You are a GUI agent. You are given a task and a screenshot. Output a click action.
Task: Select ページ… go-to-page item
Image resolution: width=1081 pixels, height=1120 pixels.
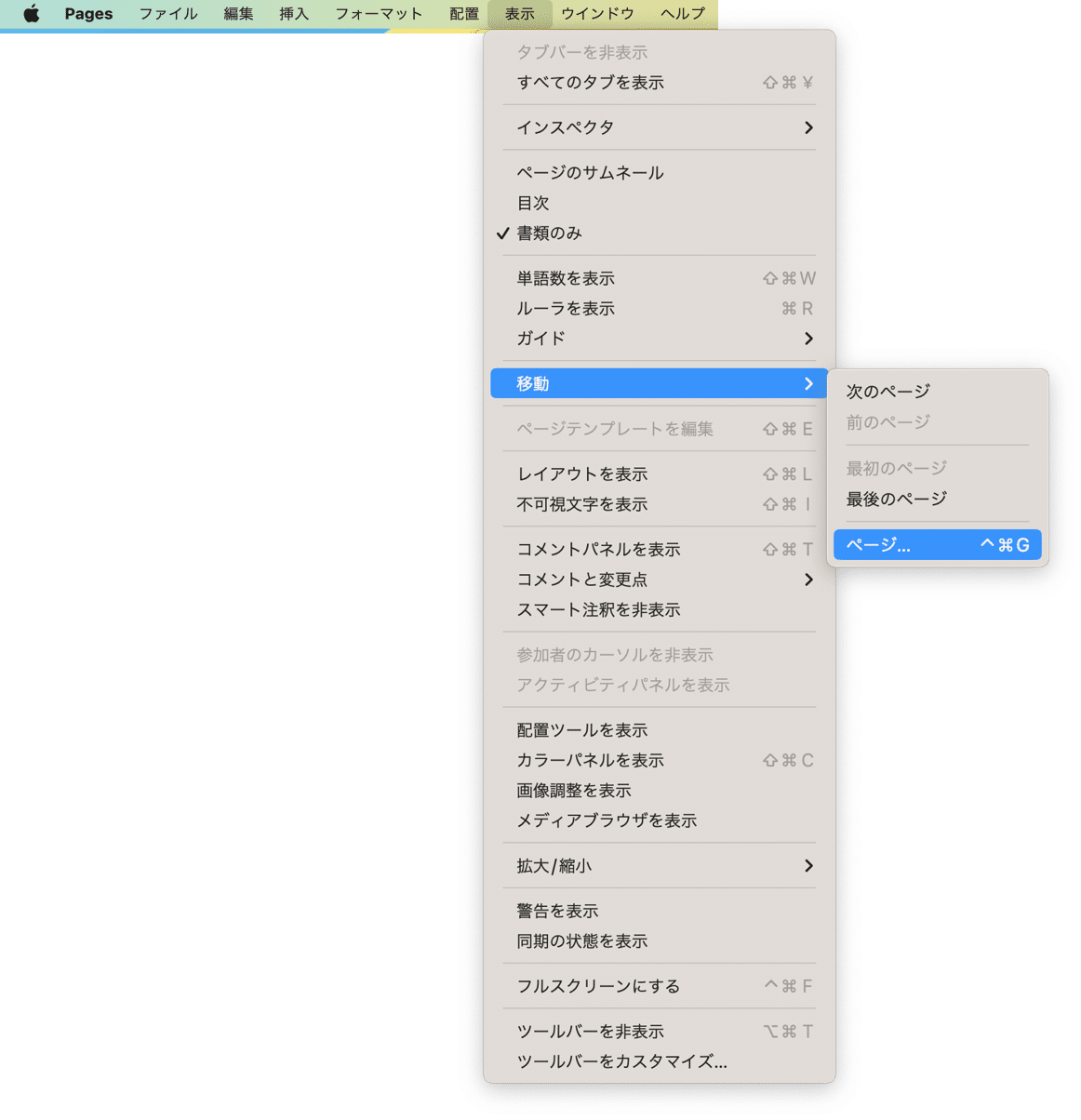(938, 545)
